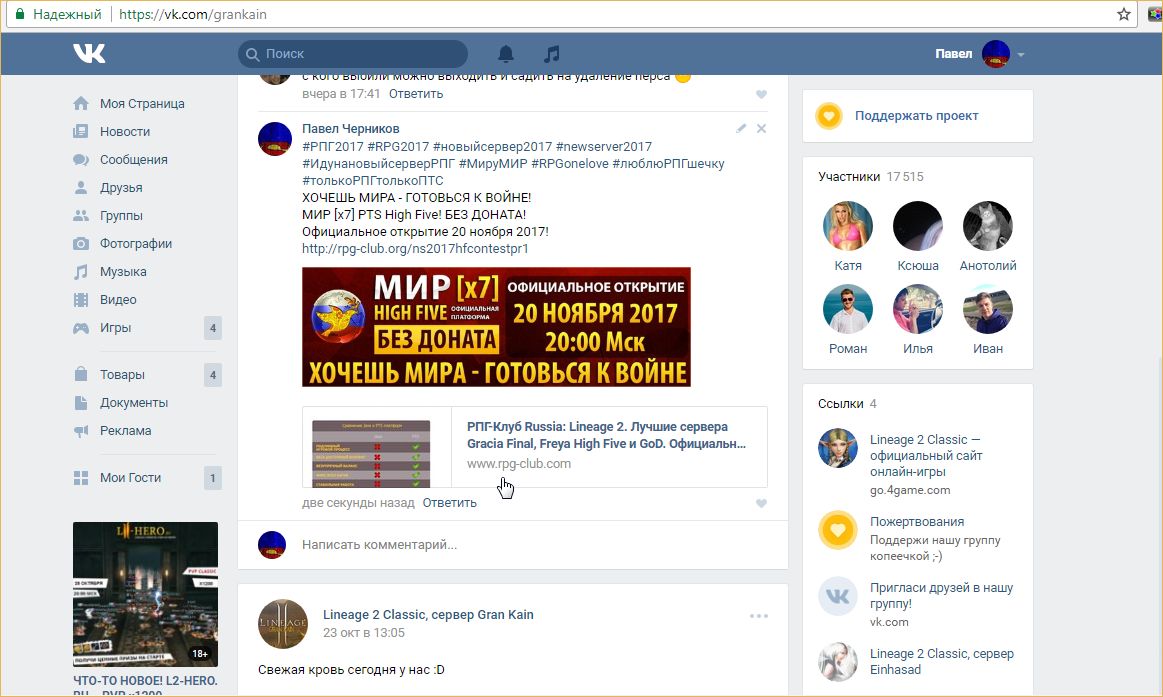Click the secure padlock icon in address bar
The width and height of the screenshot is (1163, 697).
20,14
